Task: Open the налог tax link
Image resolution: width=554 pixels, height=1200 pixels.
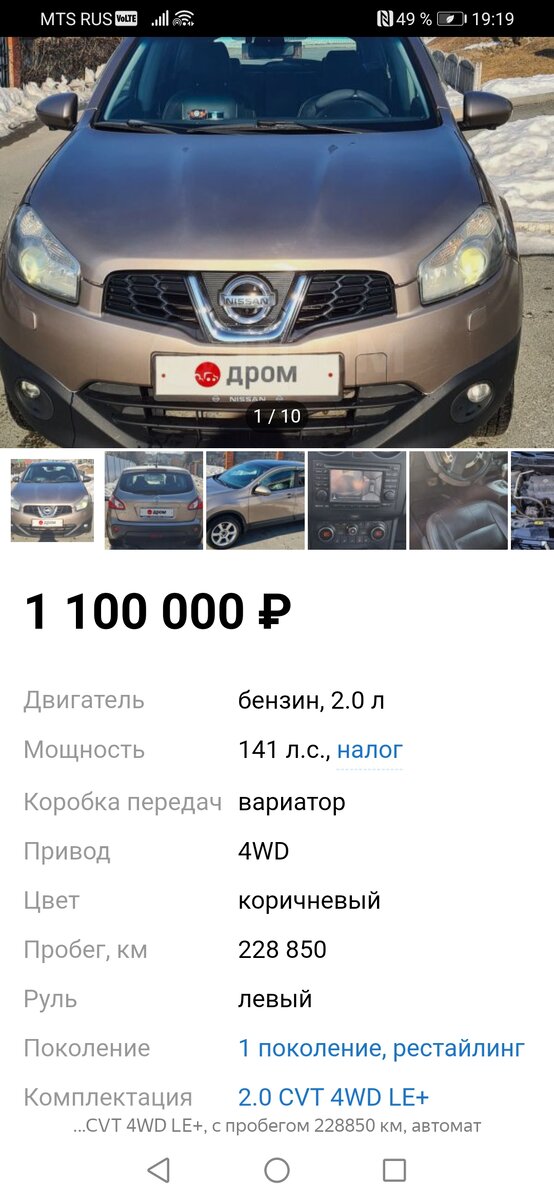Action: 370,750
